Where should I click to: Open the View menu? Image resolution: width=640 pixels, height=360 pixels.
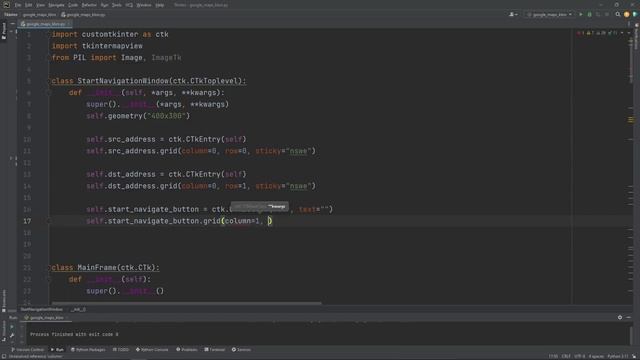click(x=40, y=5)
